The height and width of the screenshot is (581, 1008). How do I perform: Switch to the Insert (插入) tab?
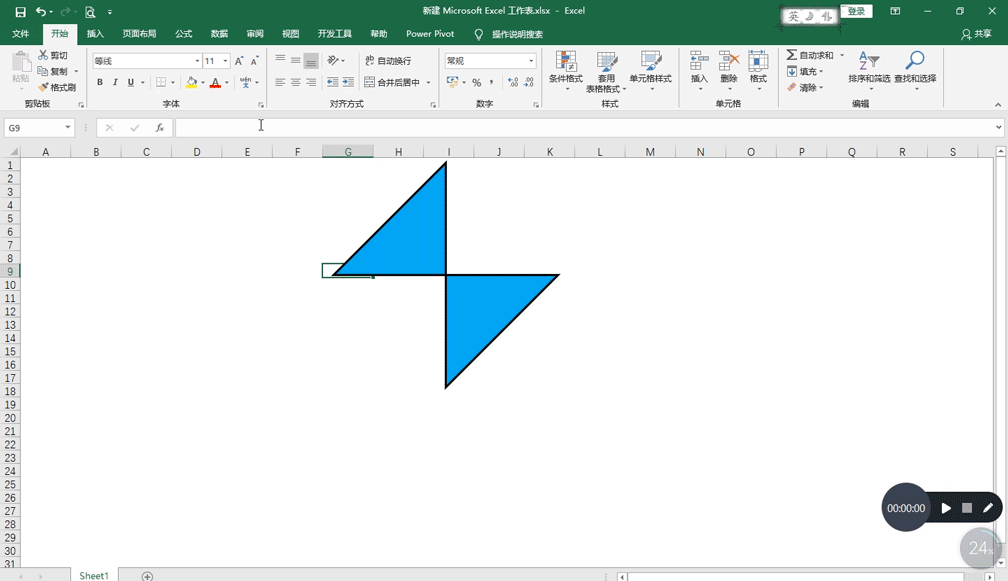point(95,33)
